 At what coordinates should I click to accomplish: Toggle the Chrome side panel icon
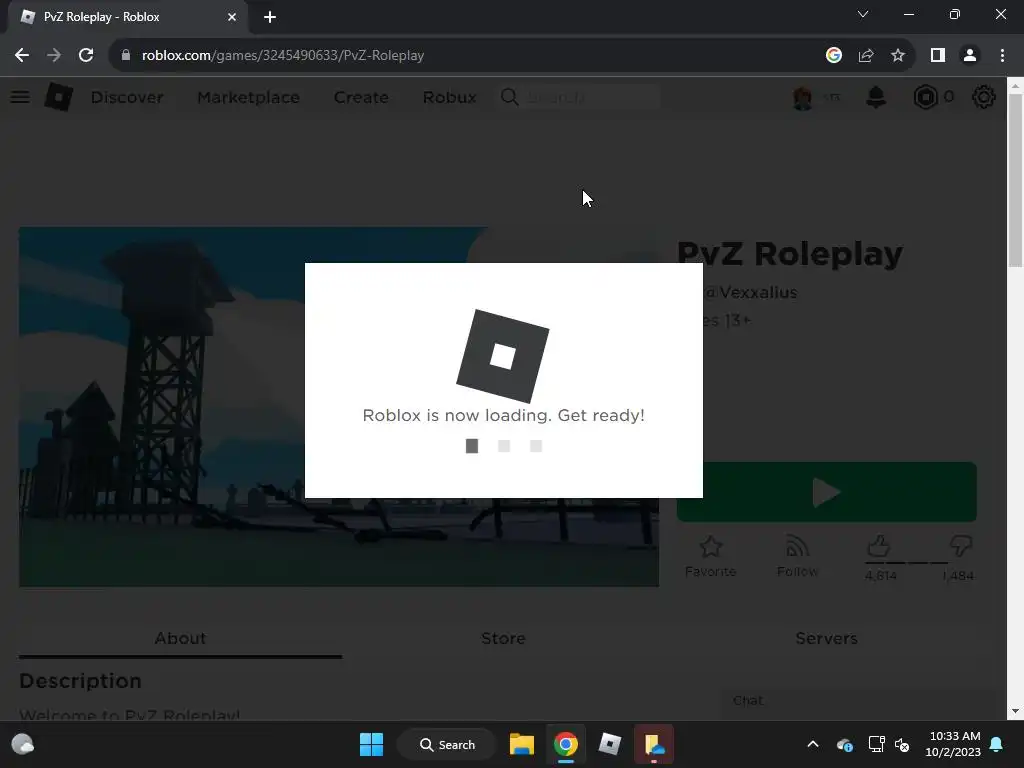click(938, 56)
